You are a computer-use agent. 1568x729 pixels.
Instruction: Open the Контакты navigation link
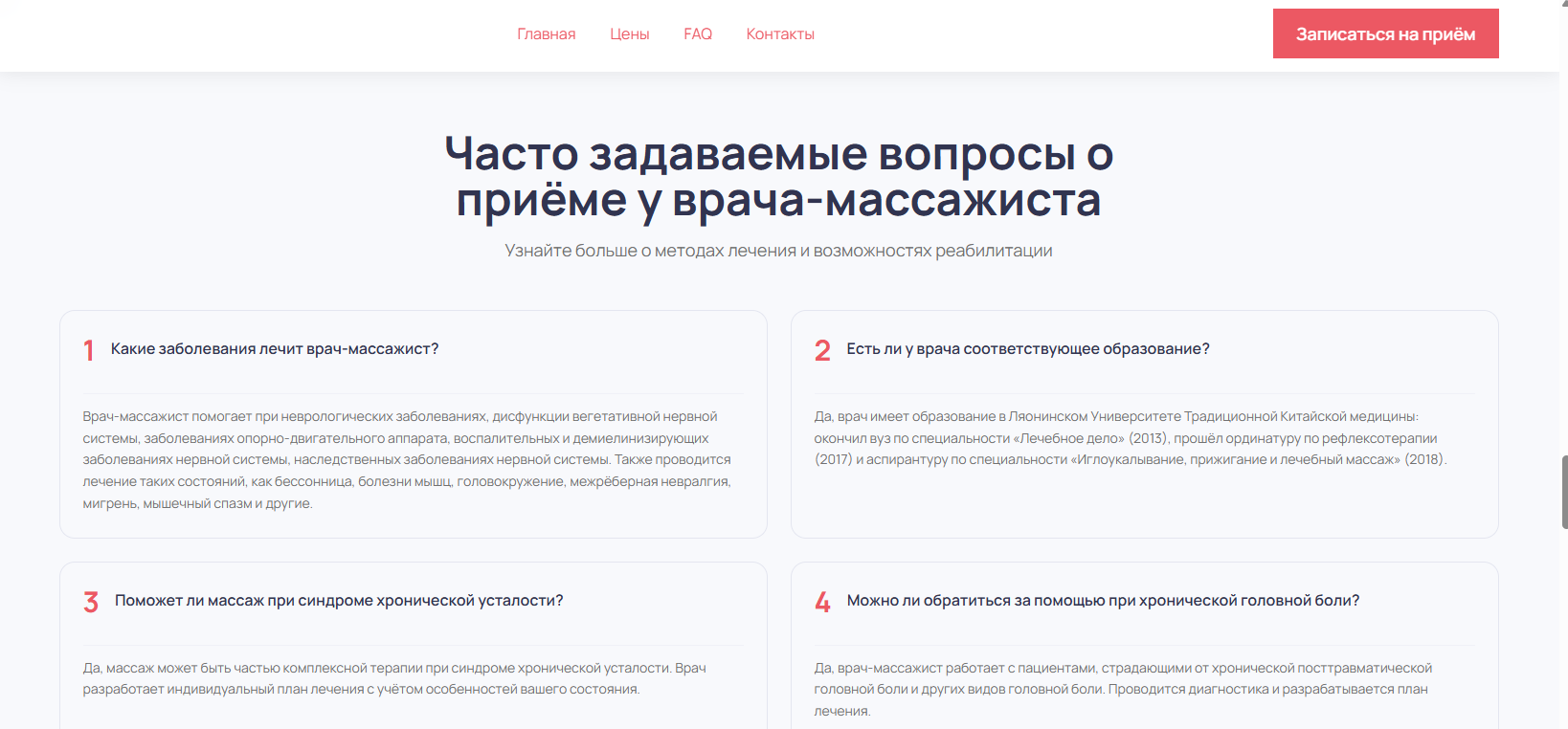(779, 34)
